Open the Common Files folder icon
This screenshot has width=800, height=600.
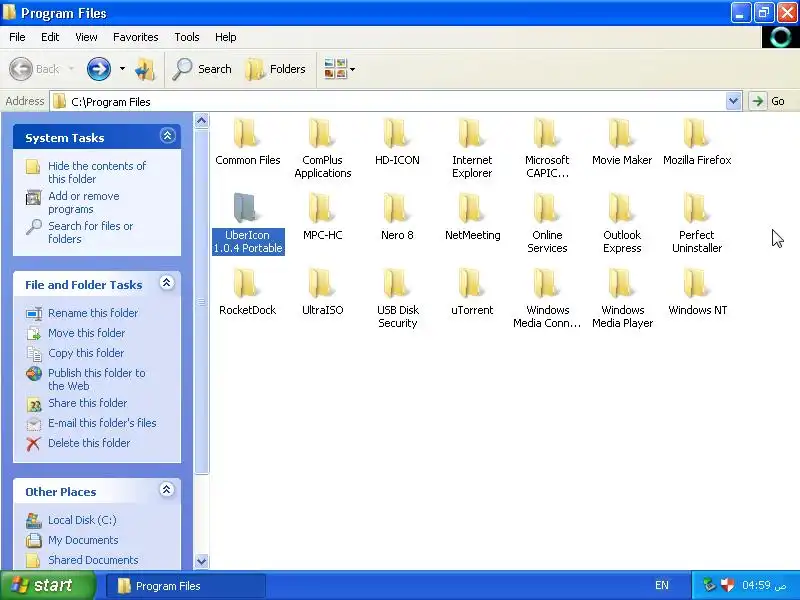[x=247, y=134]
